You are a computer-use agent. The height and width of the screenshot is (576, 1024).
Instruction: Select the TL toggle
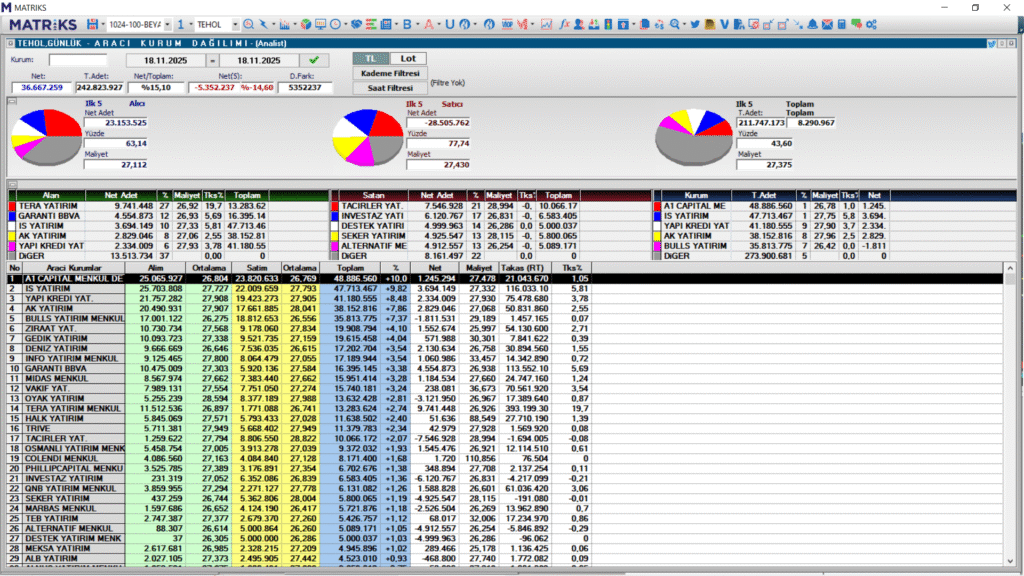370,59
